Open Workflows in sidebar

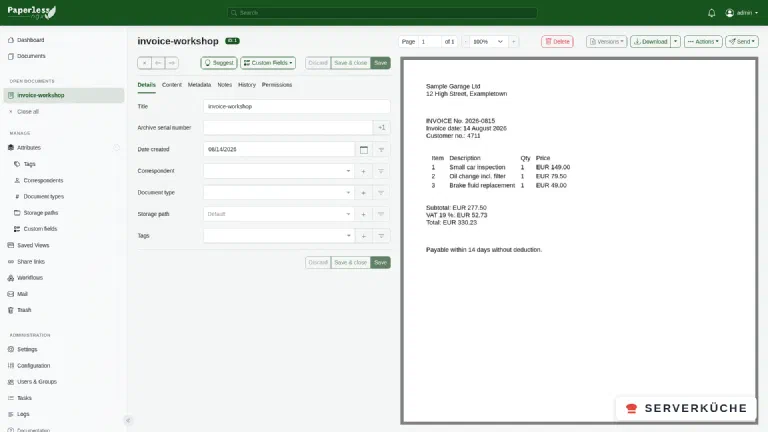tap(30, 278)
